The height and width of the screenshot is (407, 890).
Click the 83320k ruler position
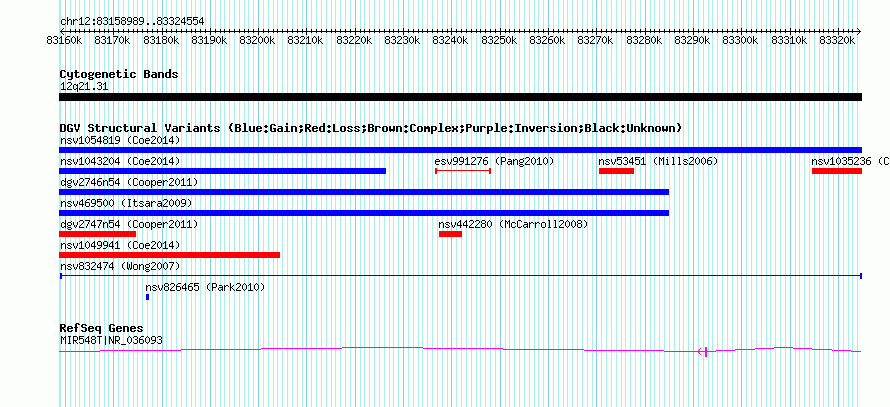pyautogui.click(x=837, y=40)
